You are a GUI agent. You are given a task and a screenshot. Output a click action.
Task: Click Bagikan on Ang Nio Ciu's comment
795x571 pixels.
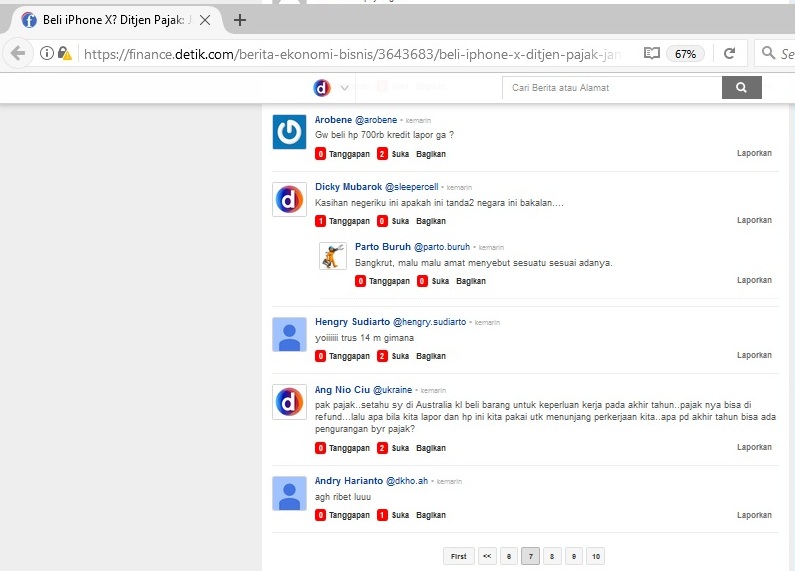pos(431,448)
